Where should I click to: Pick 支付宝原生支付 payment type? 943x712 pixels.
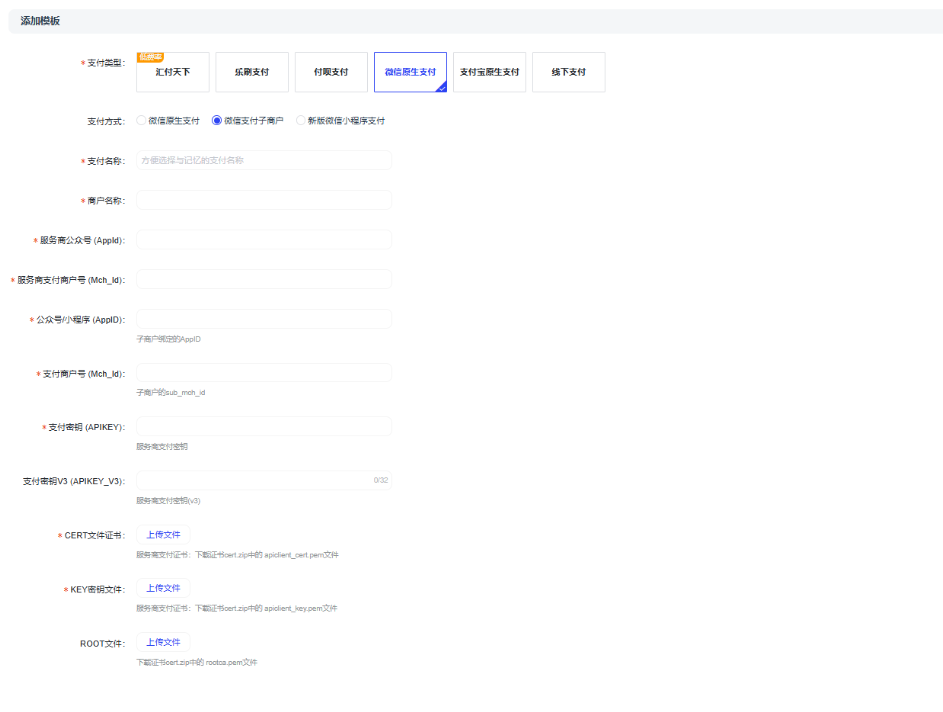click(x=489, y=72)
